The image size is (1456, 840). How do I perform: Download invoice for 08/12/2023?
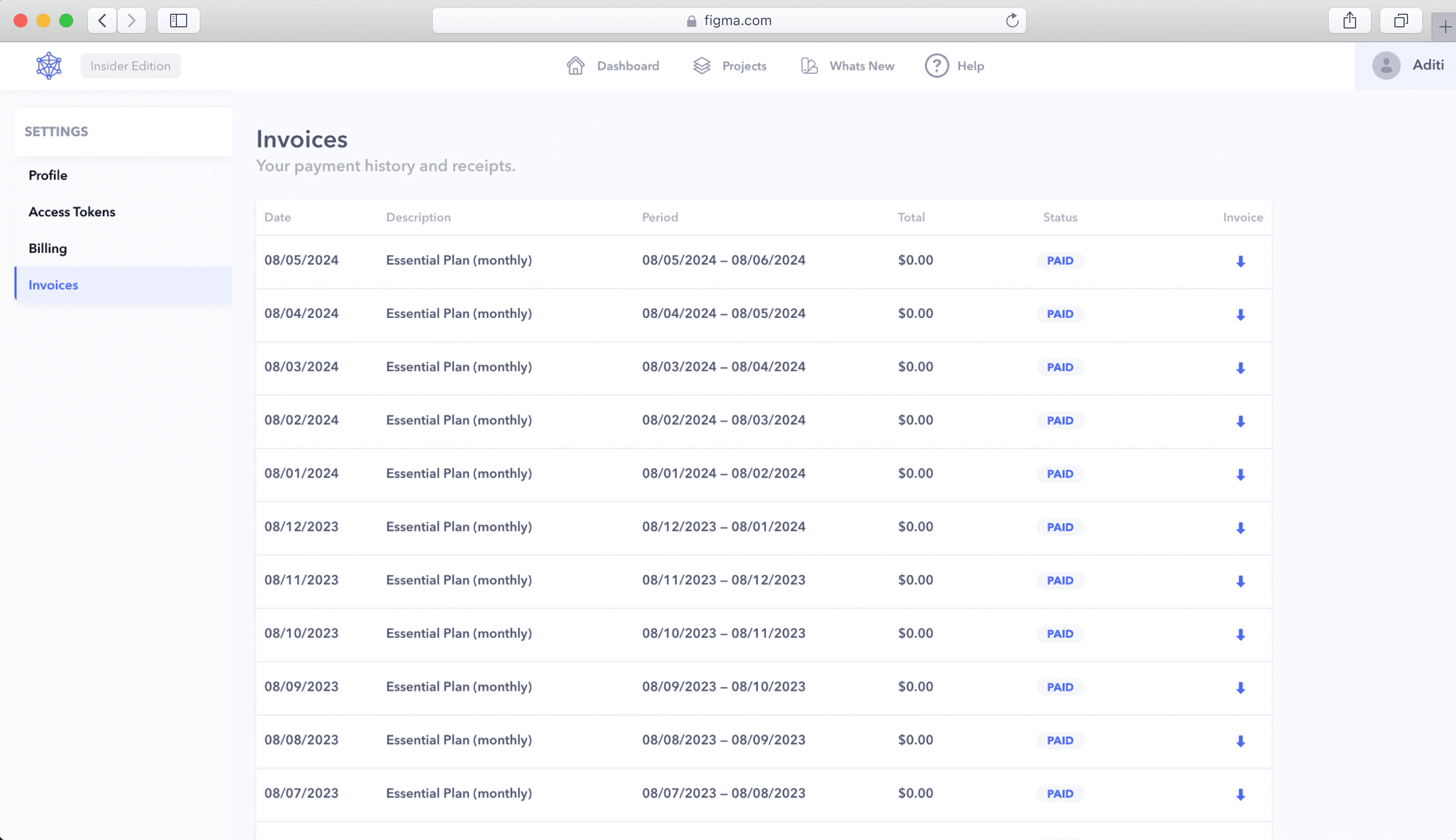click(1240, 528)
